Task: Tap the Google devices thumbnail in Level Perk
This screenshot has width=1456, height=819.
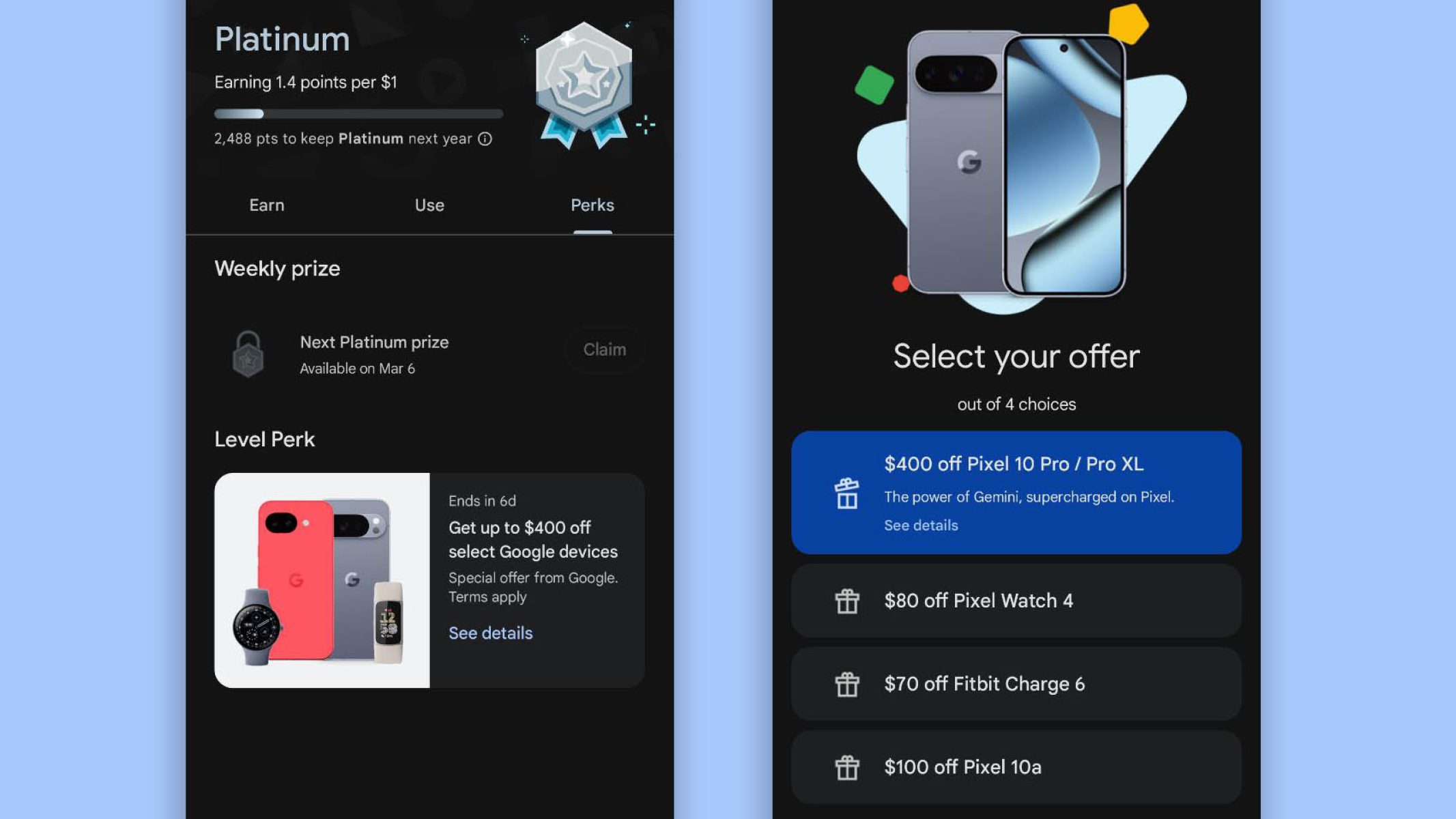Action: tap(322, 581)
